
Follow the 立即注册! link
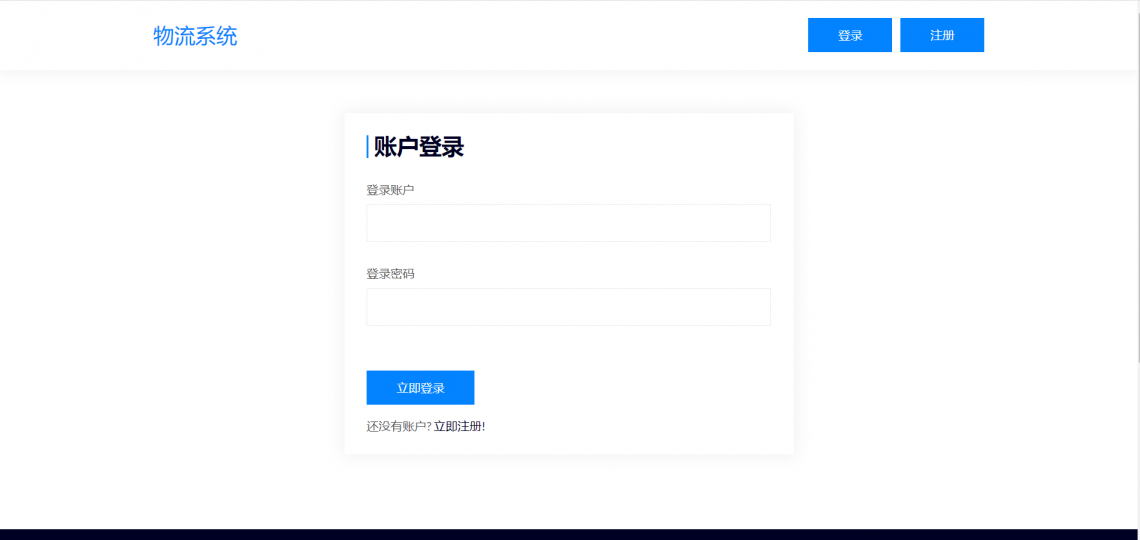pos(459,427)
